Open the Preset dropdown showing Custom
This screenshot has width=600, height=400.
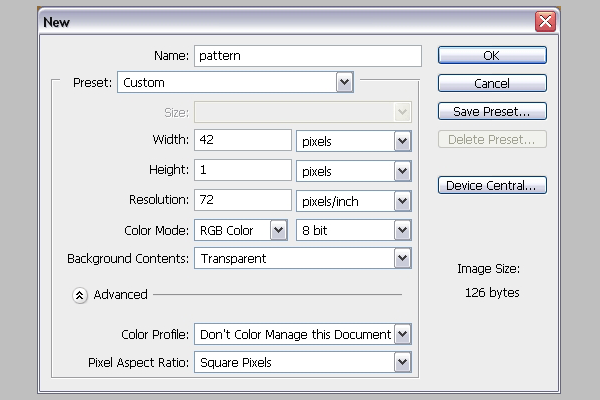pos(235,82)
